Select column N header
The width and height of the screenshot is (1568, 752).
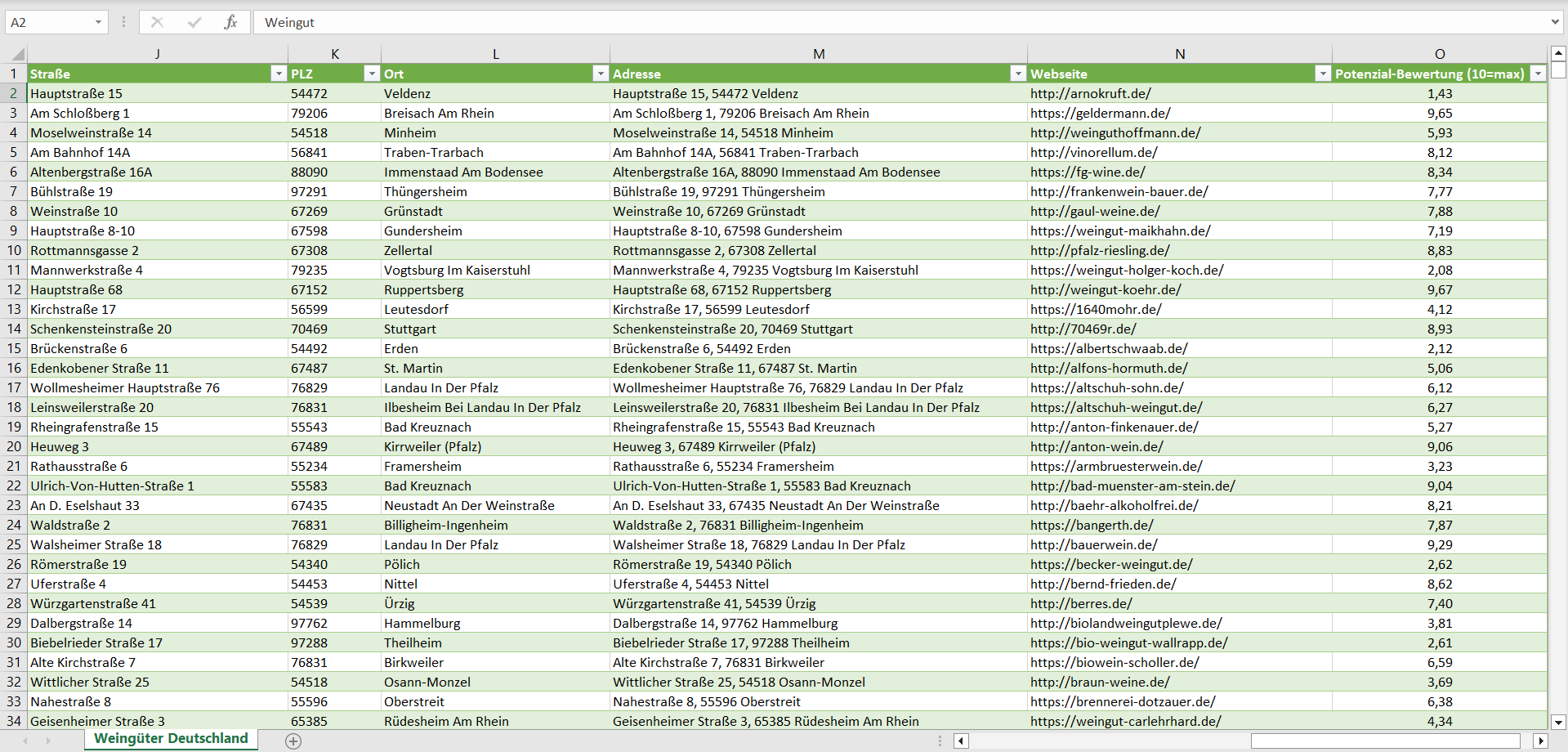(x=1180, y=54)
